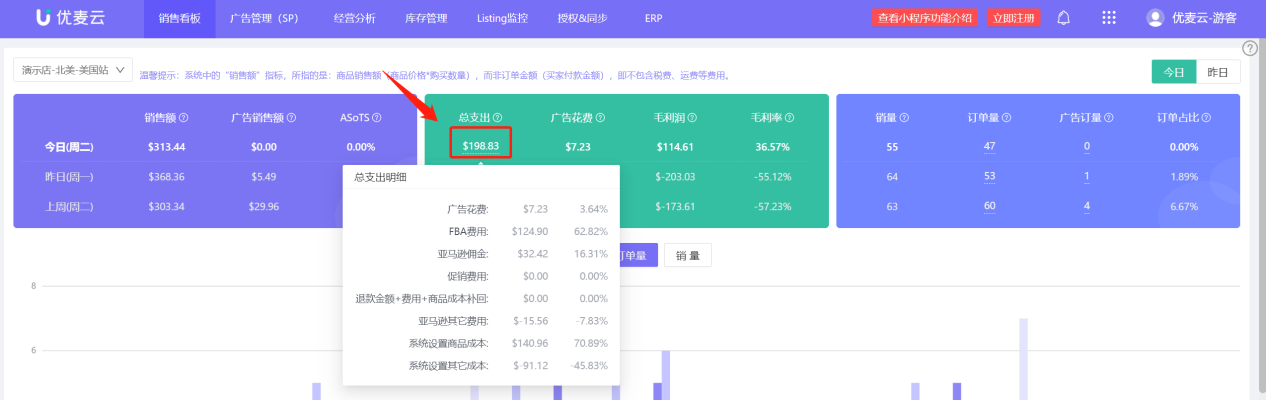Click help icon next to 广告订量

pos(1110,118)
